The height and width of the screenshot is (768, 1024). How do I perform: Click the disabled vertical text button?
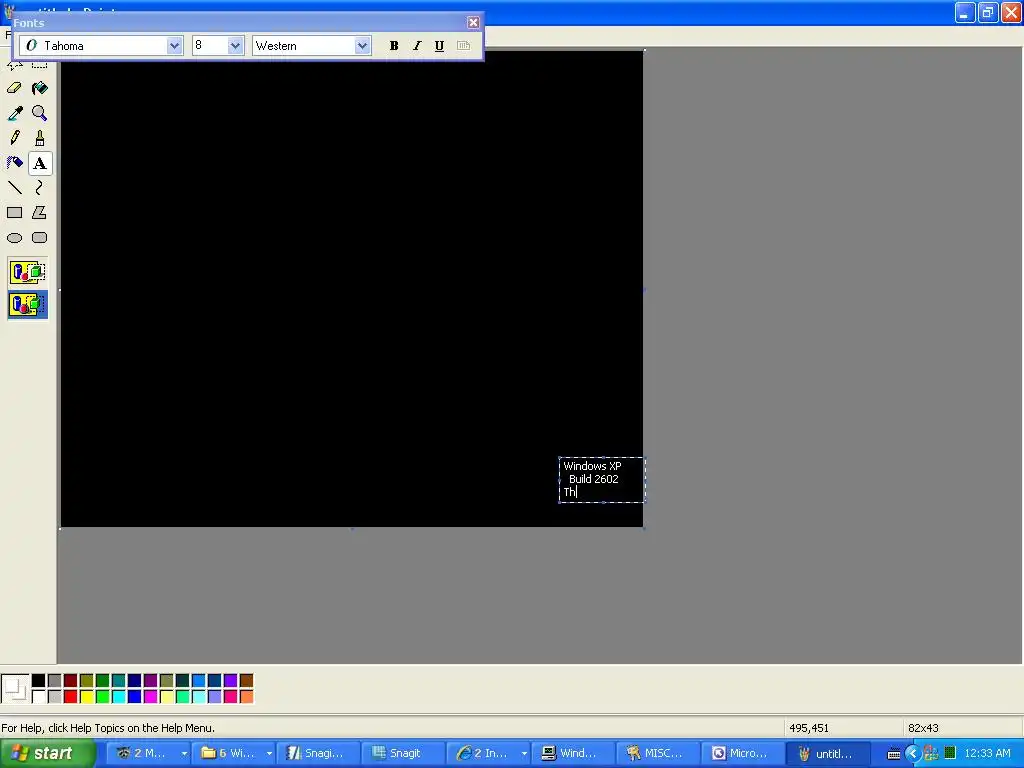[463, 46]
